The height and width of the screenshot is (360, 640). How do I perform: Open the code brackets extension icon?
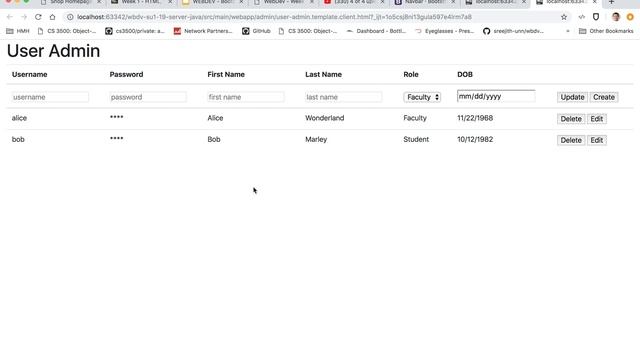pos(582,17)
